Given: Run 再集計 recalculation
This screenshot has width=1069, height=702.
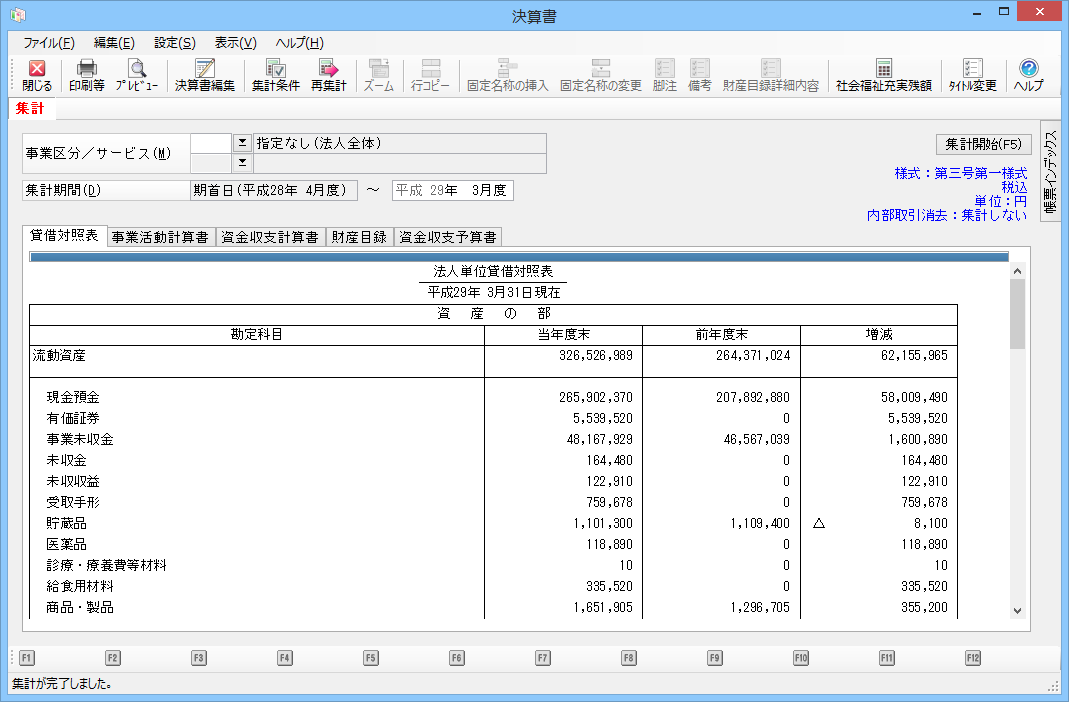Looking at the screenshot, I should pyautogui.click(x=328, y=76).
